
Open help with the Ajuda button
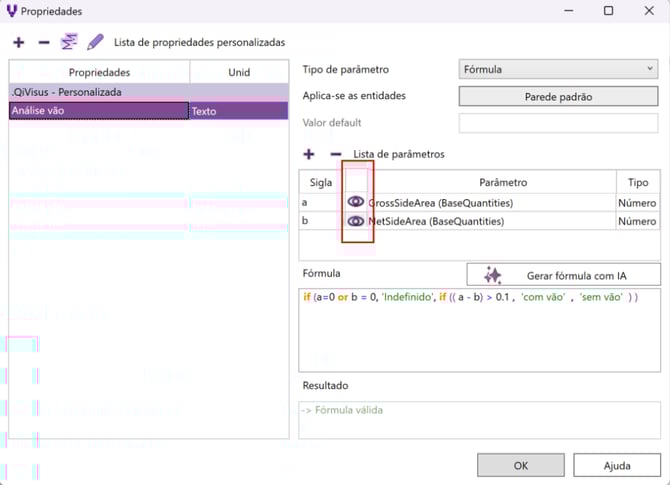click(616, 465)
